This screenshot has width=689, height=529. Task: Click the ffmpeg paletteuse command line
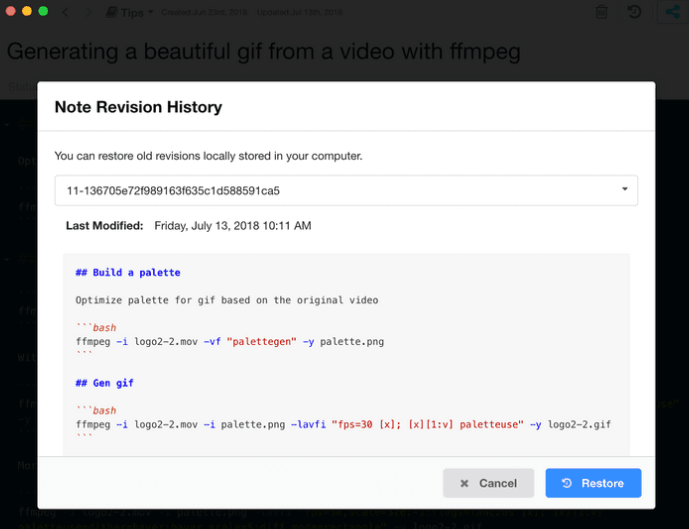(343, 424)
